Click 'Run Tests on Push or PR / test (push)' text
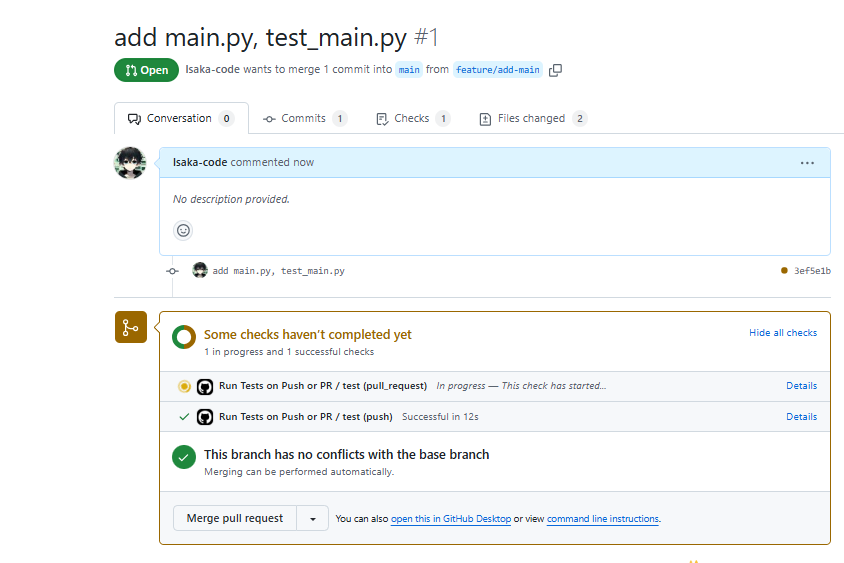844x563 pixels. pos(306,417)
